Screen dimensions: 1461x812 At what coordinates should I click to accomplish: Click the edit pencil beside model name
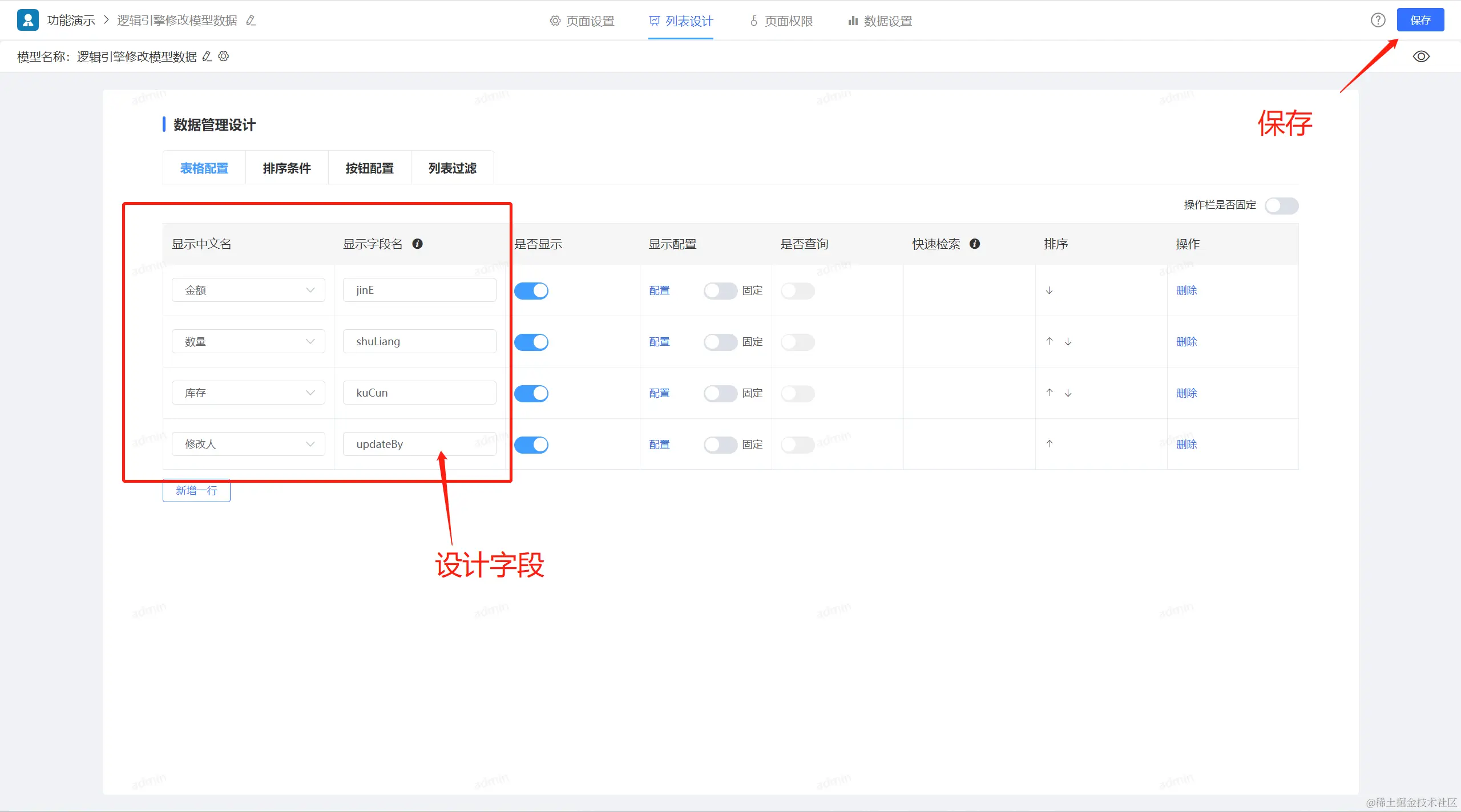click(x=207, y=56)
